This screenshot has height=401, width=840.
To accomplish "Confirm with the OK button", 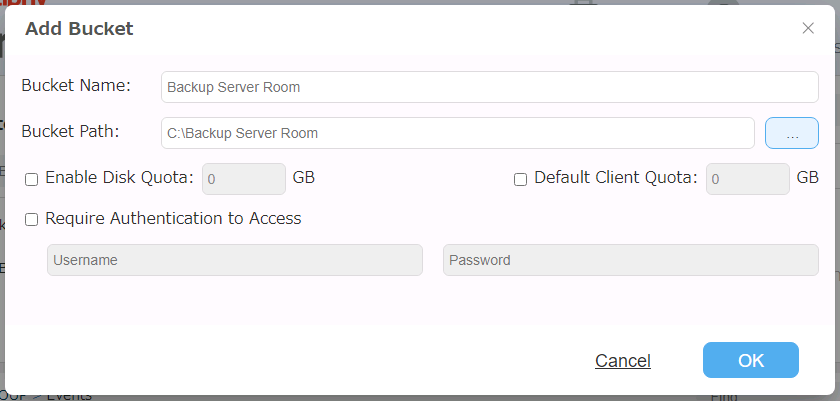I will point(750,360).
